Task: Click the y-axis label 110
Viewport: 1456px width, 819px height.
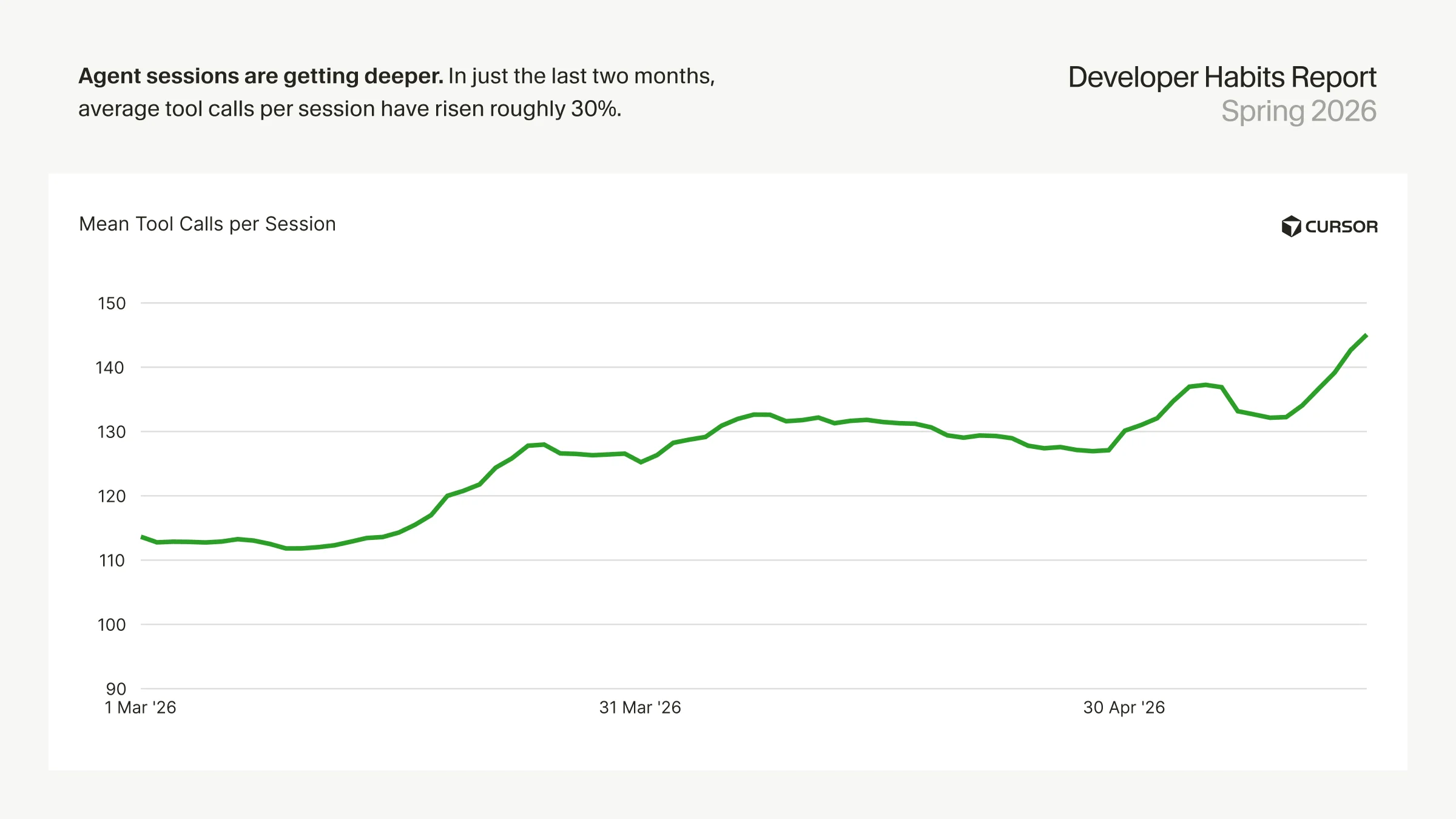Action: (x=112, y=561)
